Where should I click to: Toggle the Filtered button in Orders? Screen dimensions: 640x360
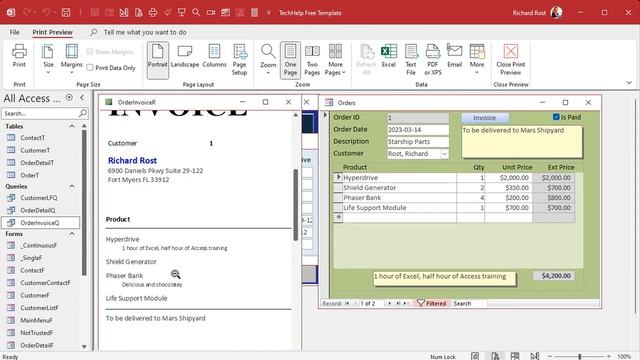pyautogui.click(x=432, y=303)
